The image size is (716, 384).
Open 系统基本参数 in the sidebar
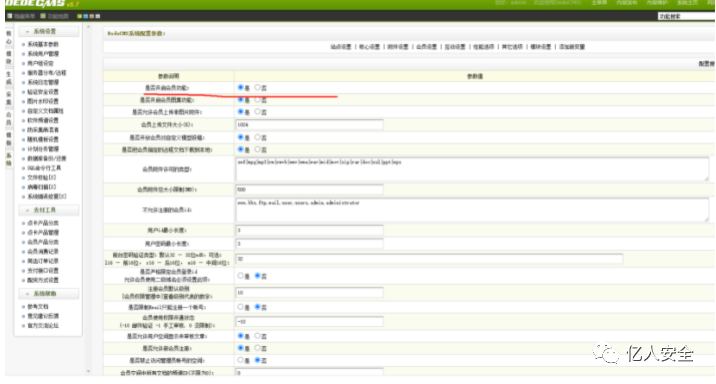coord(43,44)
